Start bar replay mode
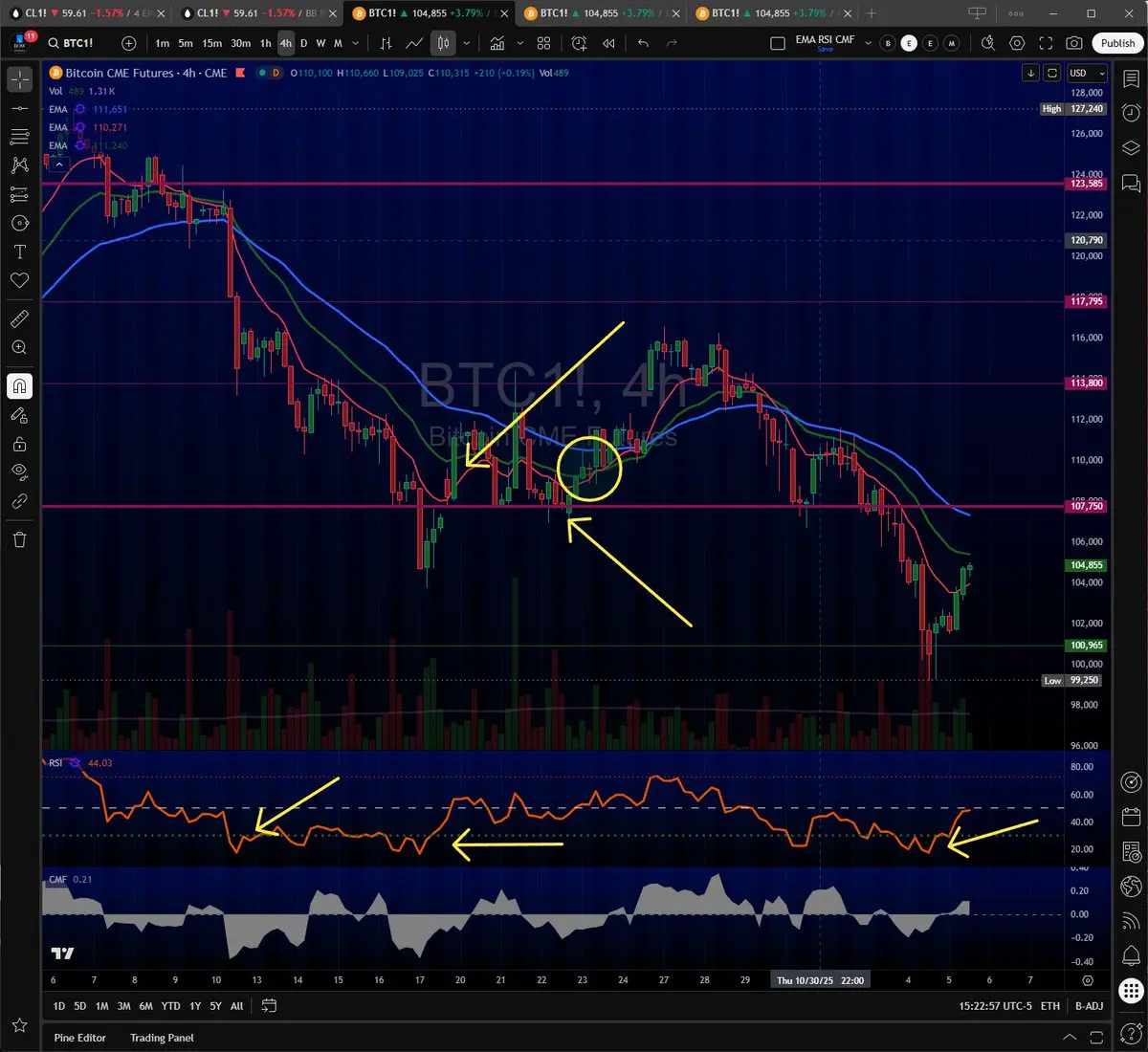 click(608, 43)
